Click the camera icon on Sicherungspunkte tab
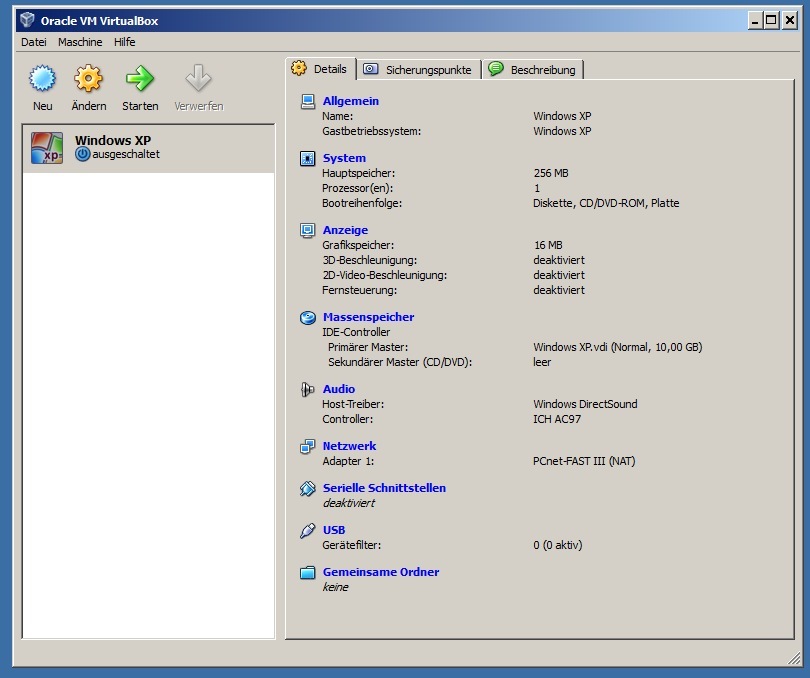Viewport: 810px width, 678px height. (370, 69)
